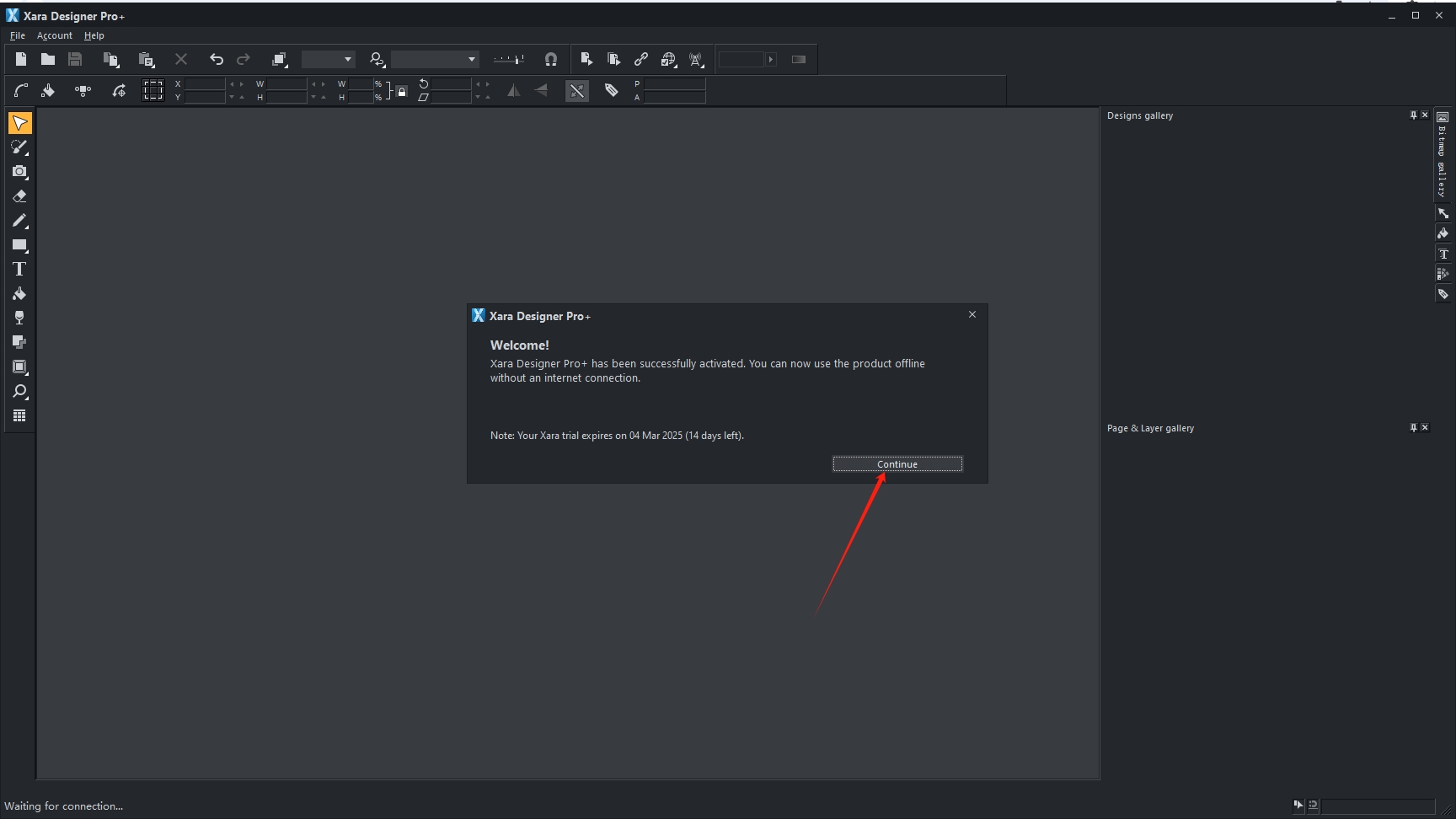Click the expiry note ending '(14 days left)'
The image size is (1456, 819).
tap(617, 436)
